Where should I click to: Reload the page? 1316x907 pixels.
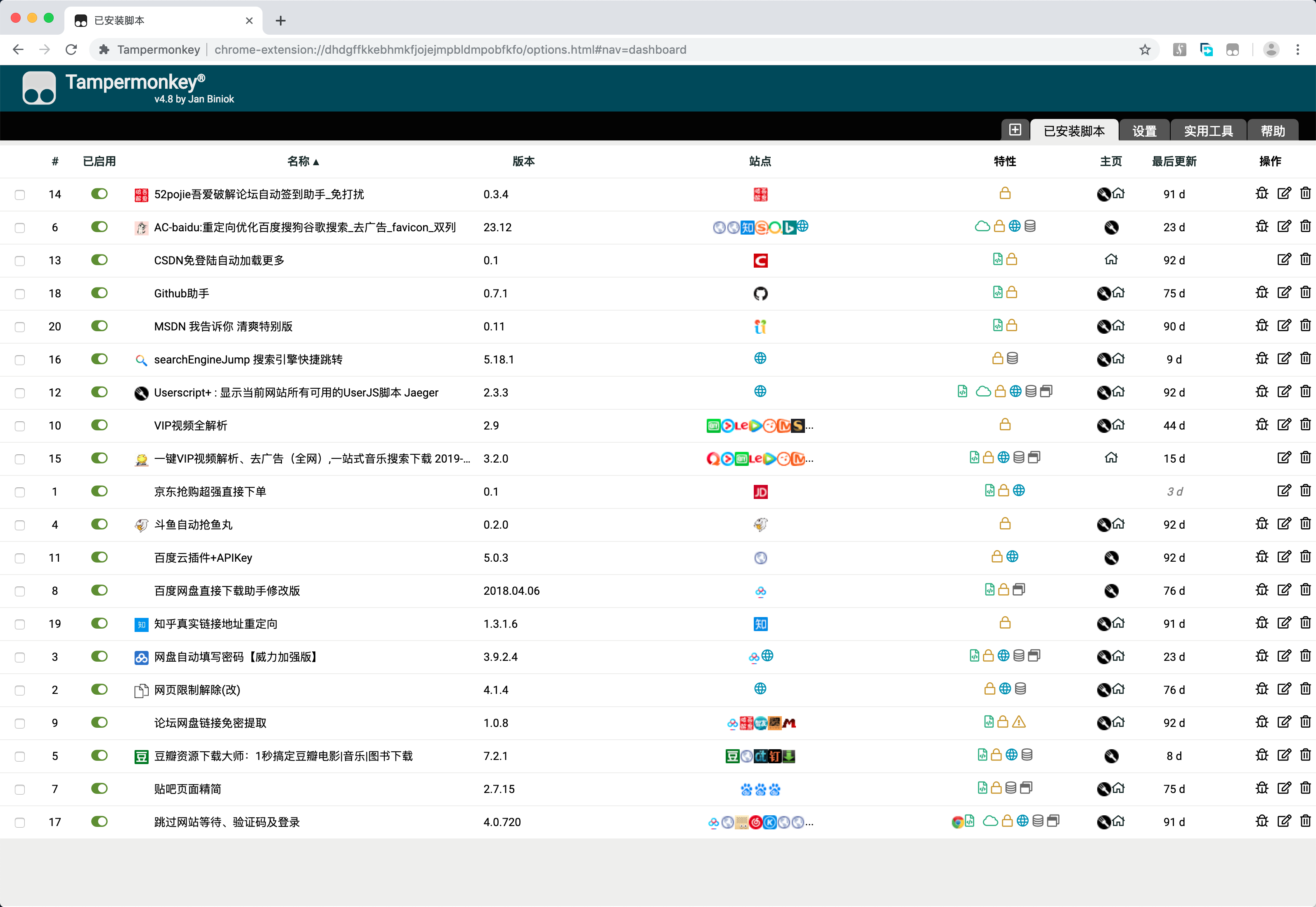(71, 50)
